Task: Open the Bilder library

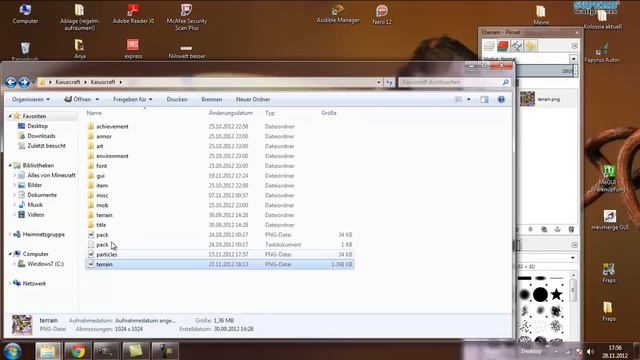Action: point(34,185)
